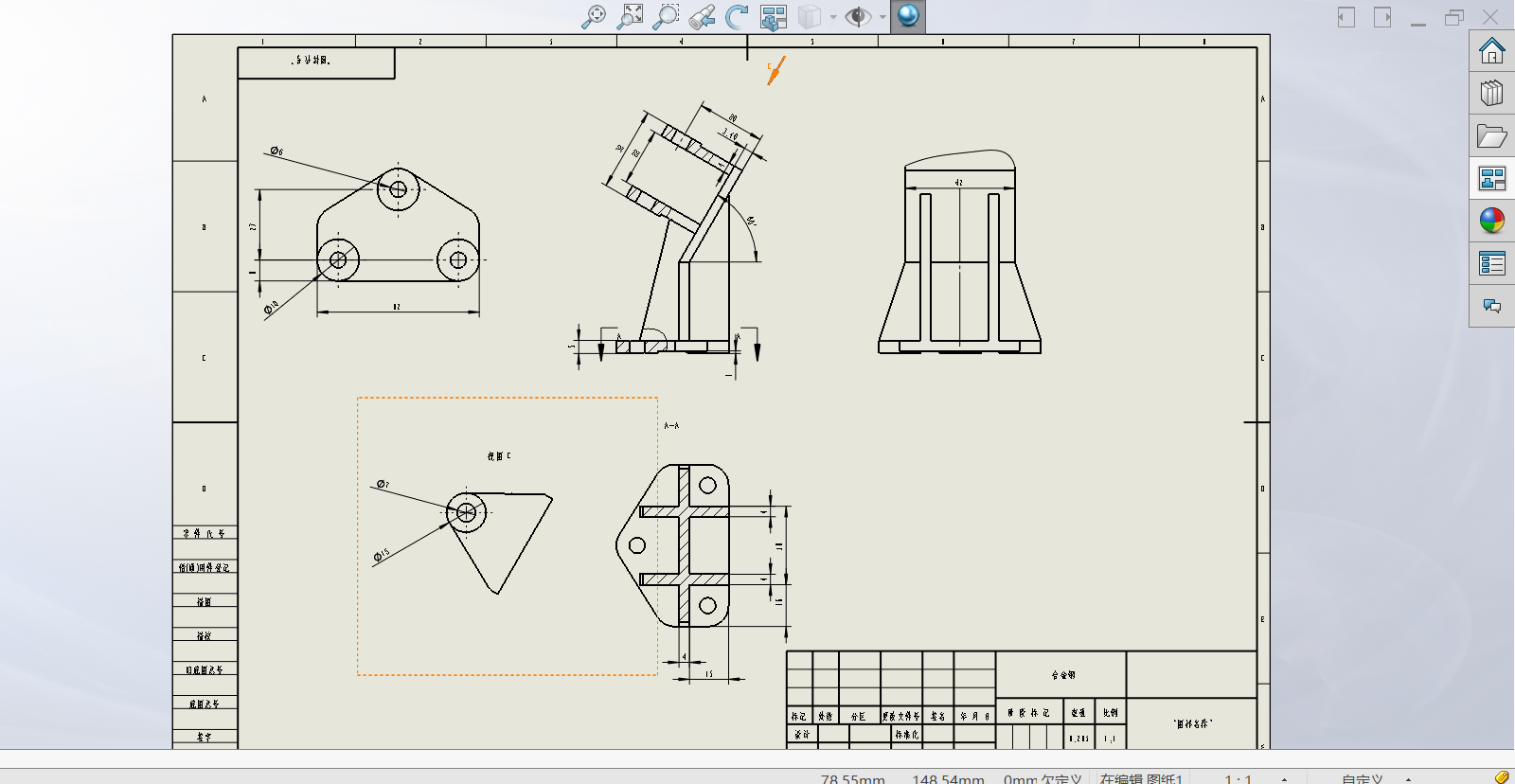
Task: Click the yellow tag icon in status bar
Action: click(1502, 777)
